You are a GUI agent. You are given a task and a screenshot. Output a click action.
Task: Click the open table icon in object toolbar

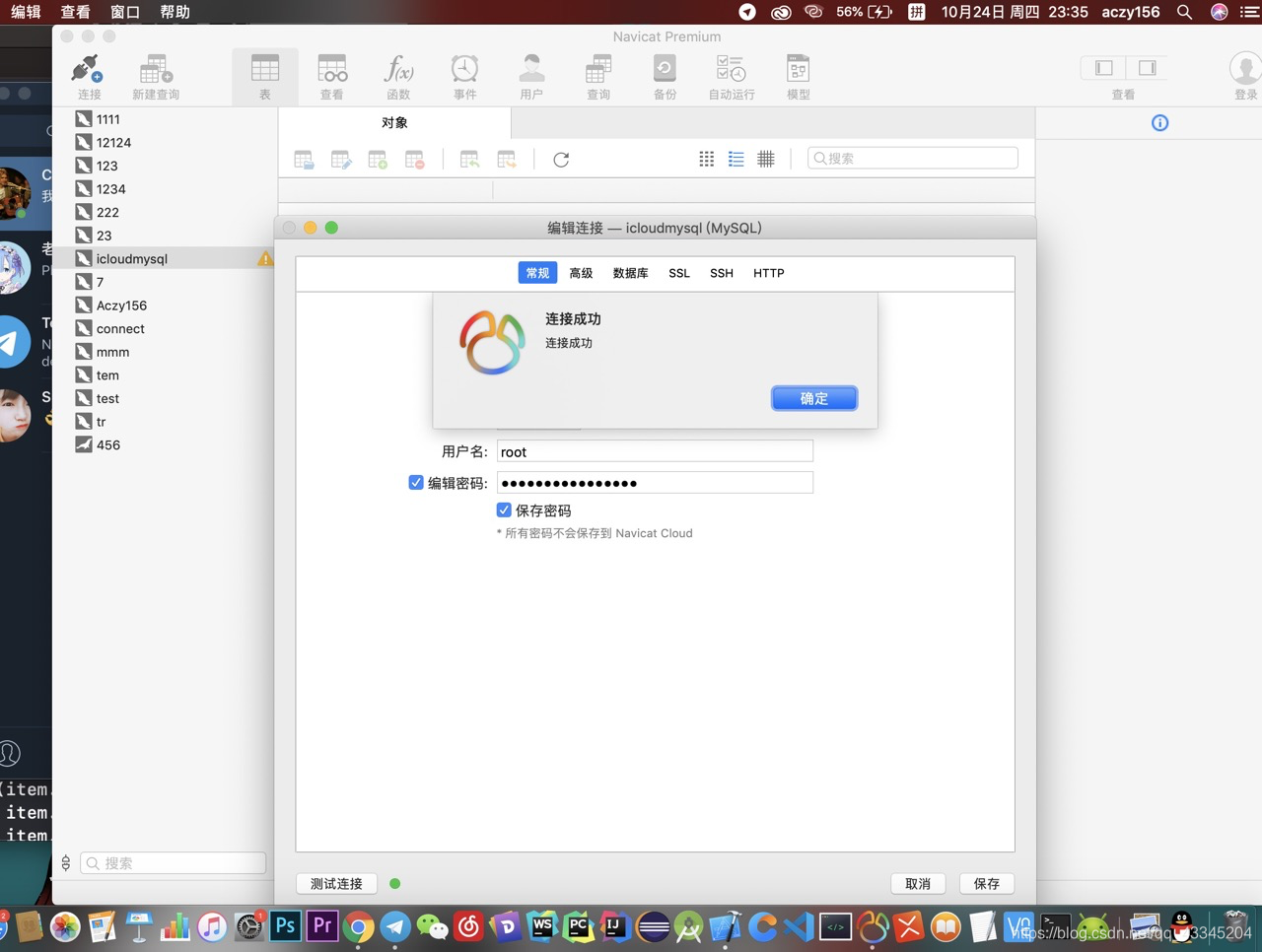pyautogui.click(x=305, y=160)
